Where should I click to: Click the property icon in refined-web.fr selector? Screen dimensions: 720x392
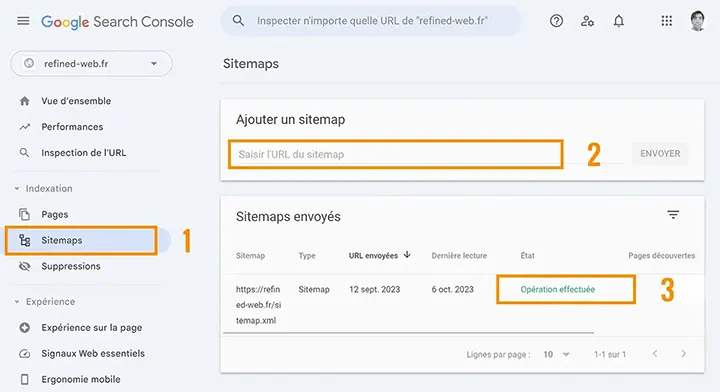point(29,63)
